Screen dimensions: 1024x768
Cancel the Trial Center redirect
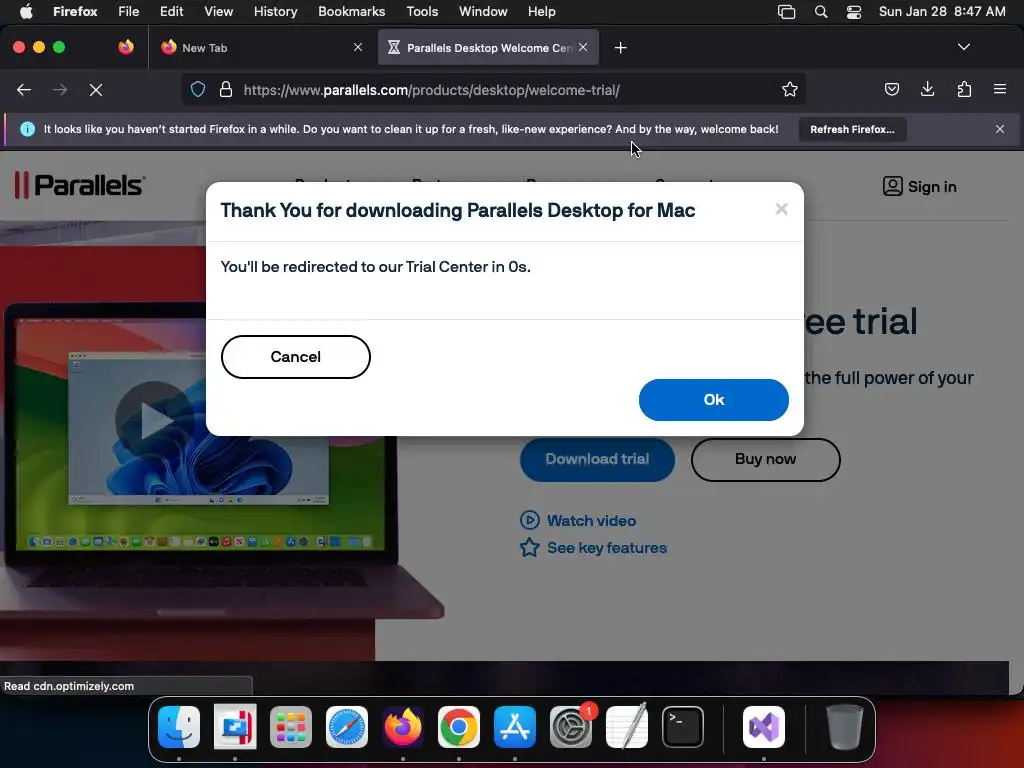[296, 357]
